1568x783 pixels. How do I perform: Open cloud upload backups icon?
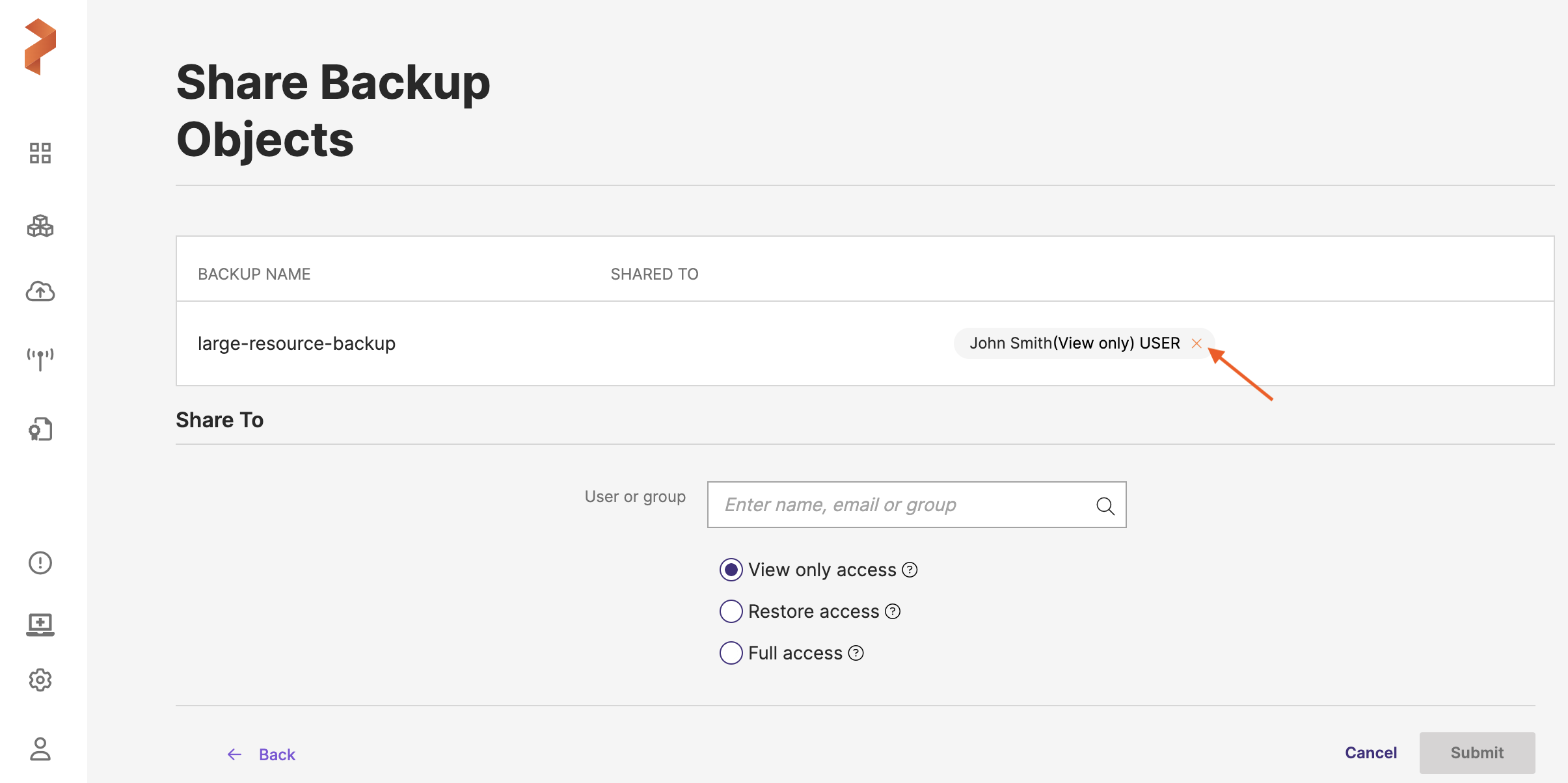pyautogui.click(x=40, y=292)
